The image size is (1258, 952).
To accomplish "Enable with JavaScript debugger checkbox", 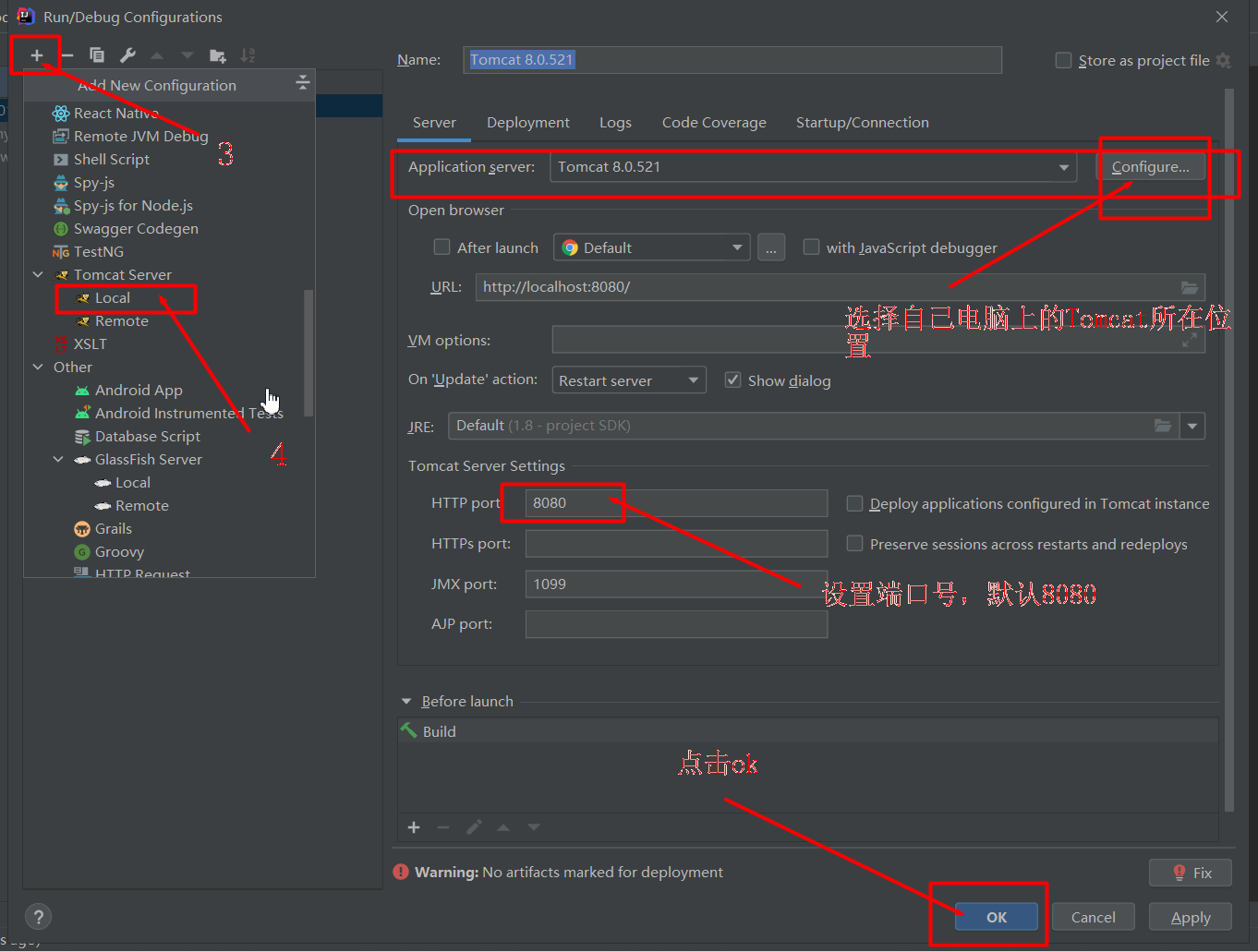I will (811, 247).
